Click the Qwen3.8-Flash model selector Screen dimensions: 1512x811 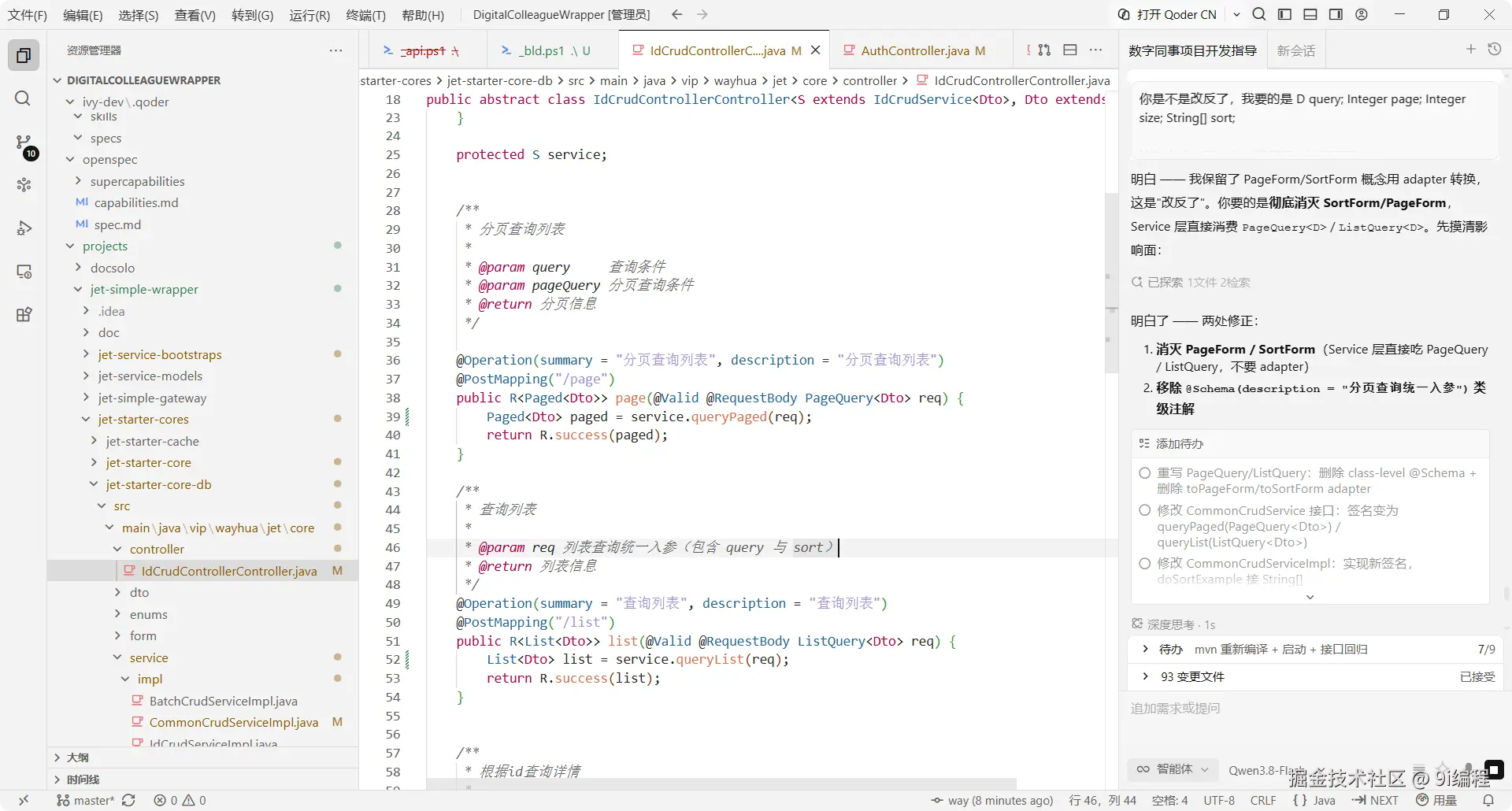[x=1266, y=770]
